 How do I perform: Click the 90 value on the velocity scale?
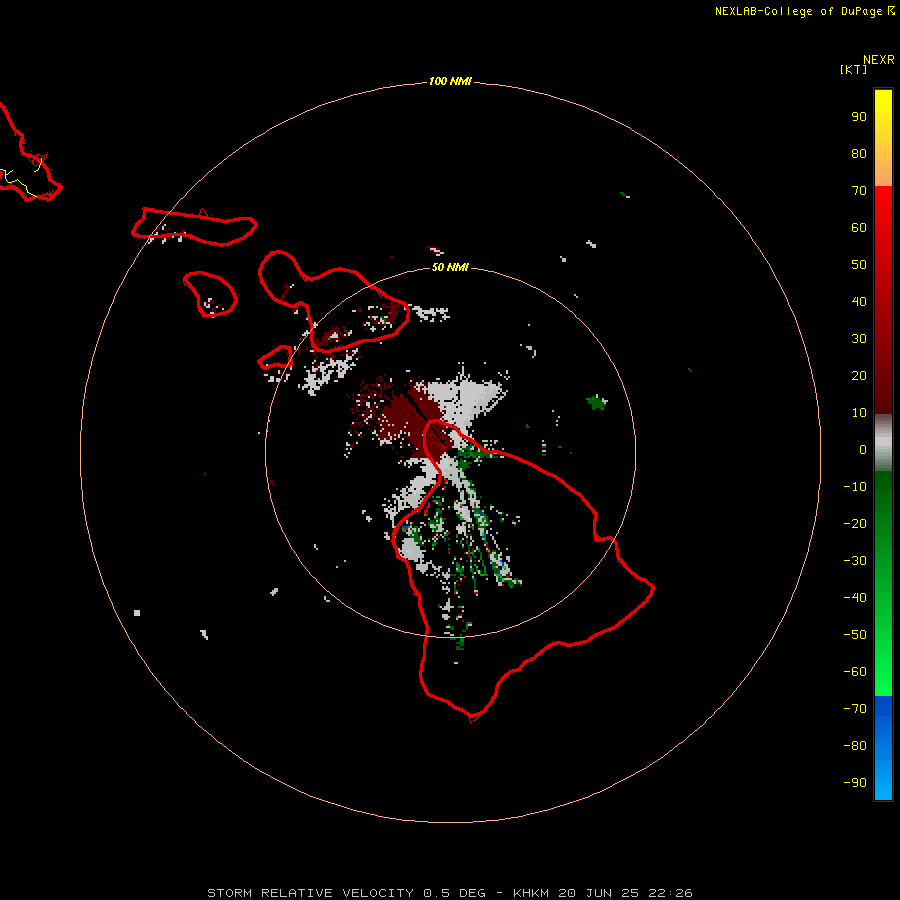pos(859,117)
